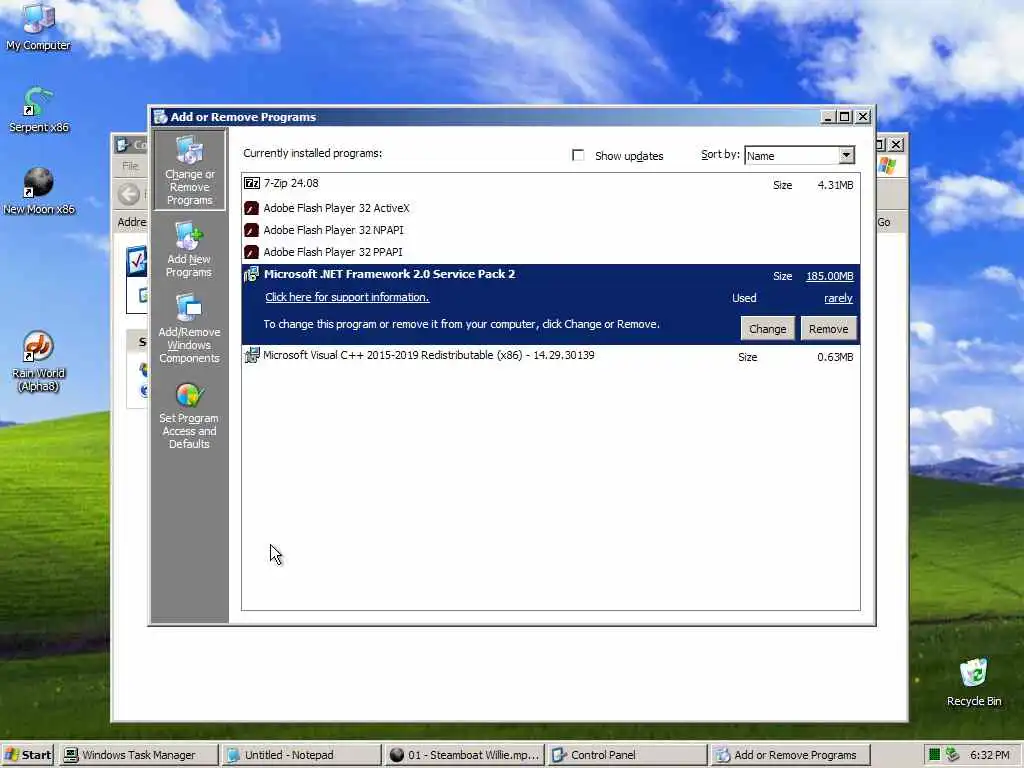Click the 0.63MB size value

[x=835, y=357]
